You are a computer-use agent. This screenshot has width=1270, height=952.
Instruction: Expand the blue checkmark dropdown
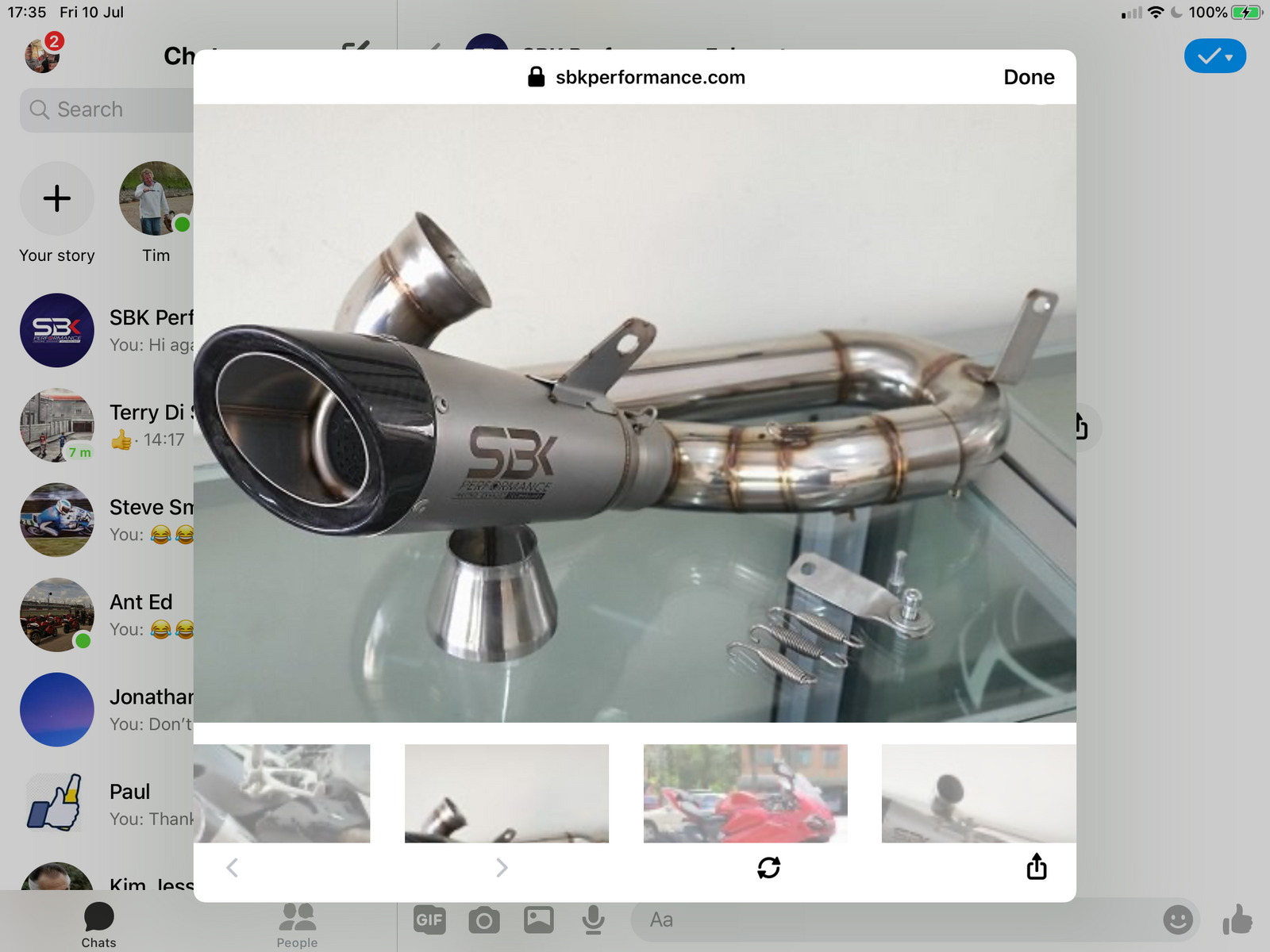coord(1214,56)
